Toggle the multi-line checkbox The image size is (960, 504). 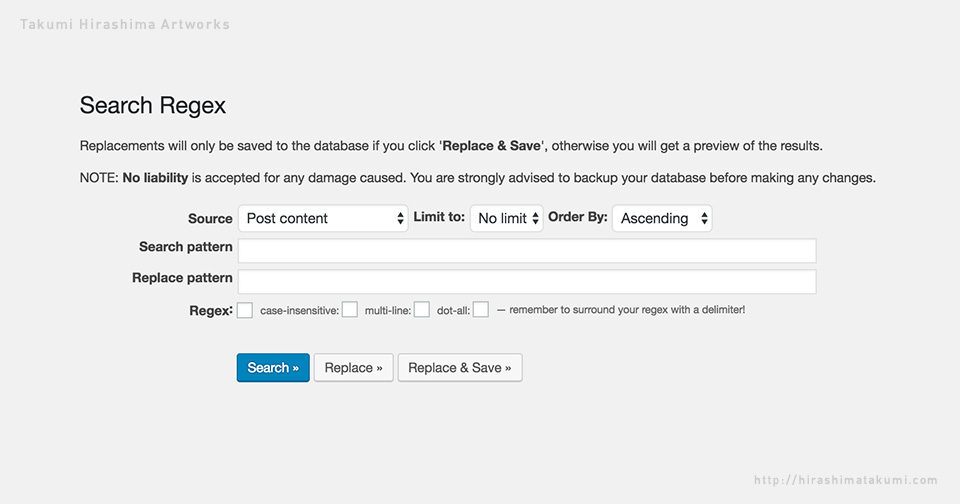422,310
